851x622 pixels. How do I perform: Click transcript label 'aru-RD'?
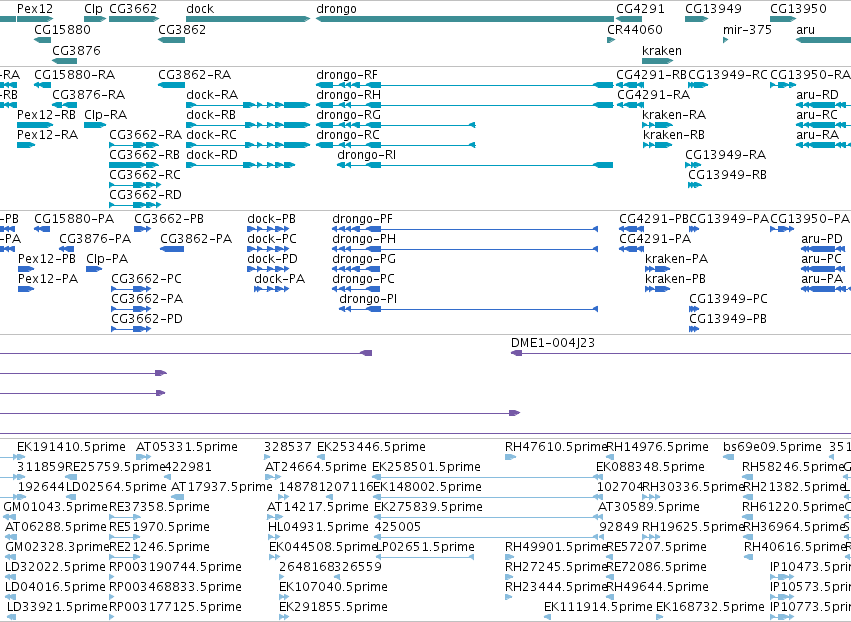point(817,94)
